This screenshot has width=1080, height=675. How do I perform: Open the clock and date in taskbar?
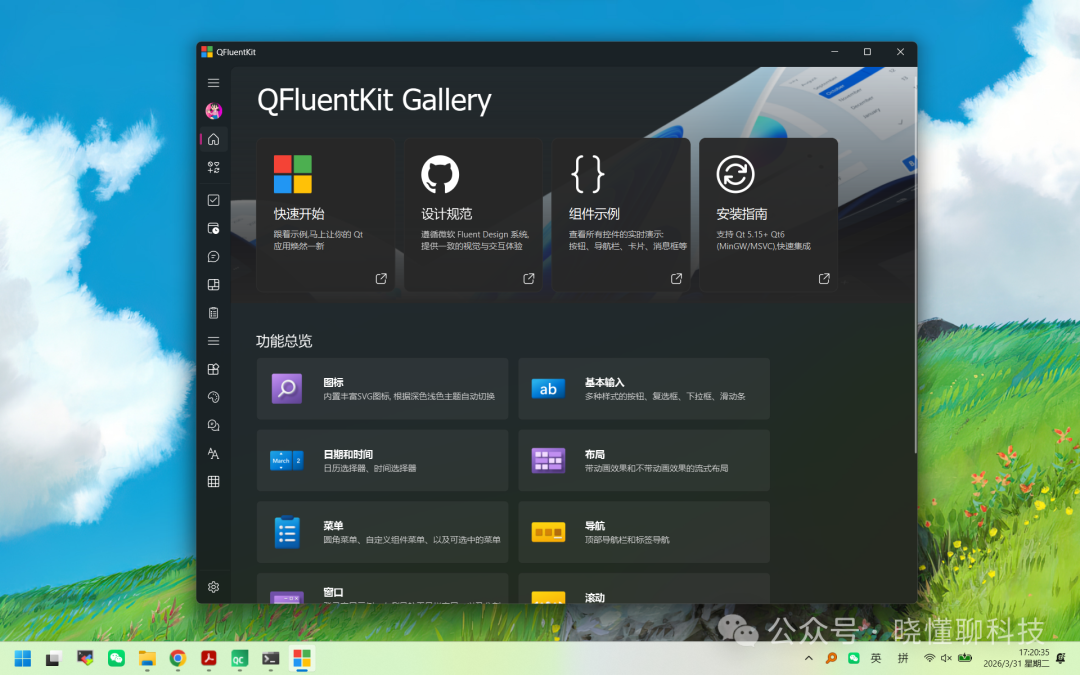[1017, 658]
